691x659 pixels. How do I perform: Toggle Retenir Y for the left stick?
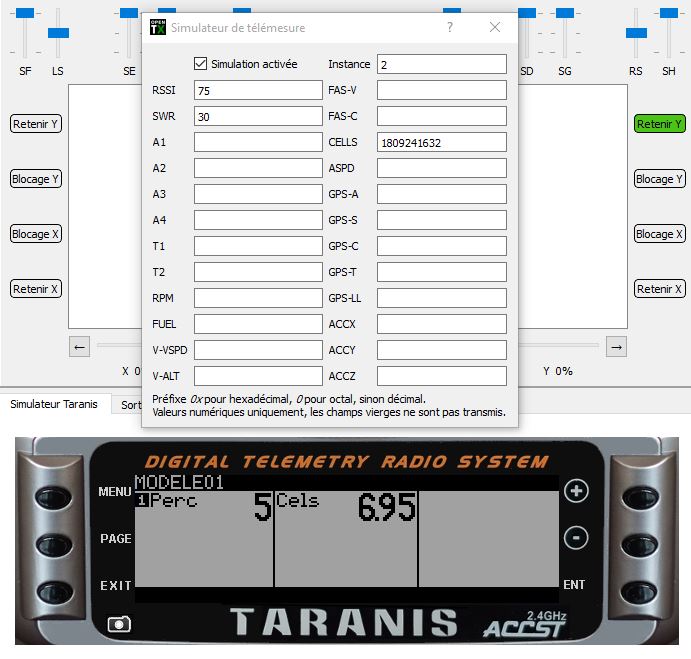(36, 124)
